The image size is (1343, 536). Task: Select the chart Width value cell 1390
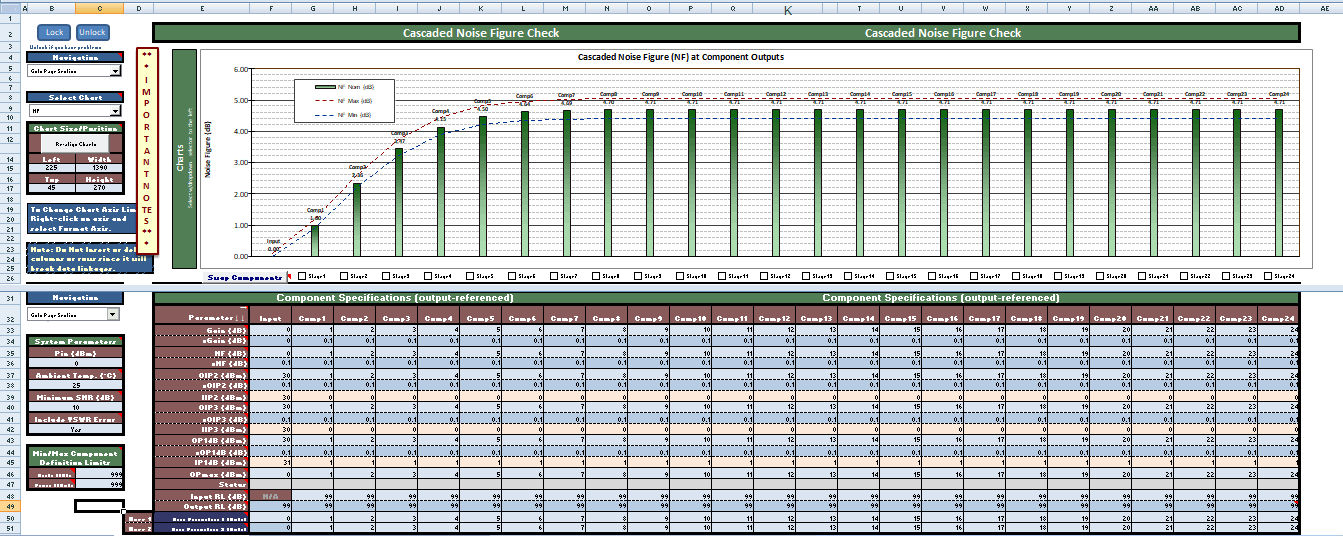click(x=101, y=169)
